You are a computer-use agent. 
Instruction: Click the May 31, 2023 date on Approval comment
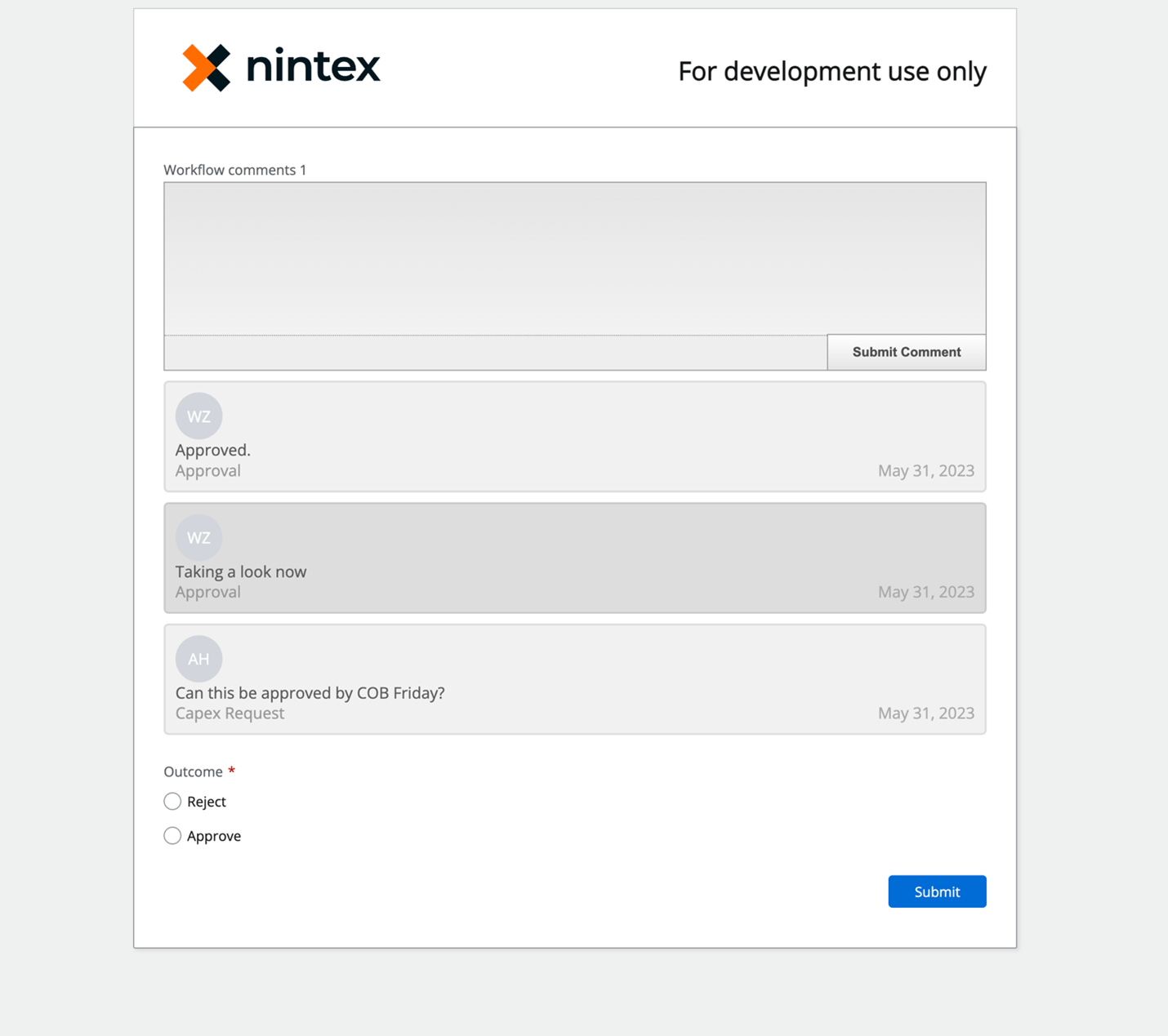tap(925, 470)
